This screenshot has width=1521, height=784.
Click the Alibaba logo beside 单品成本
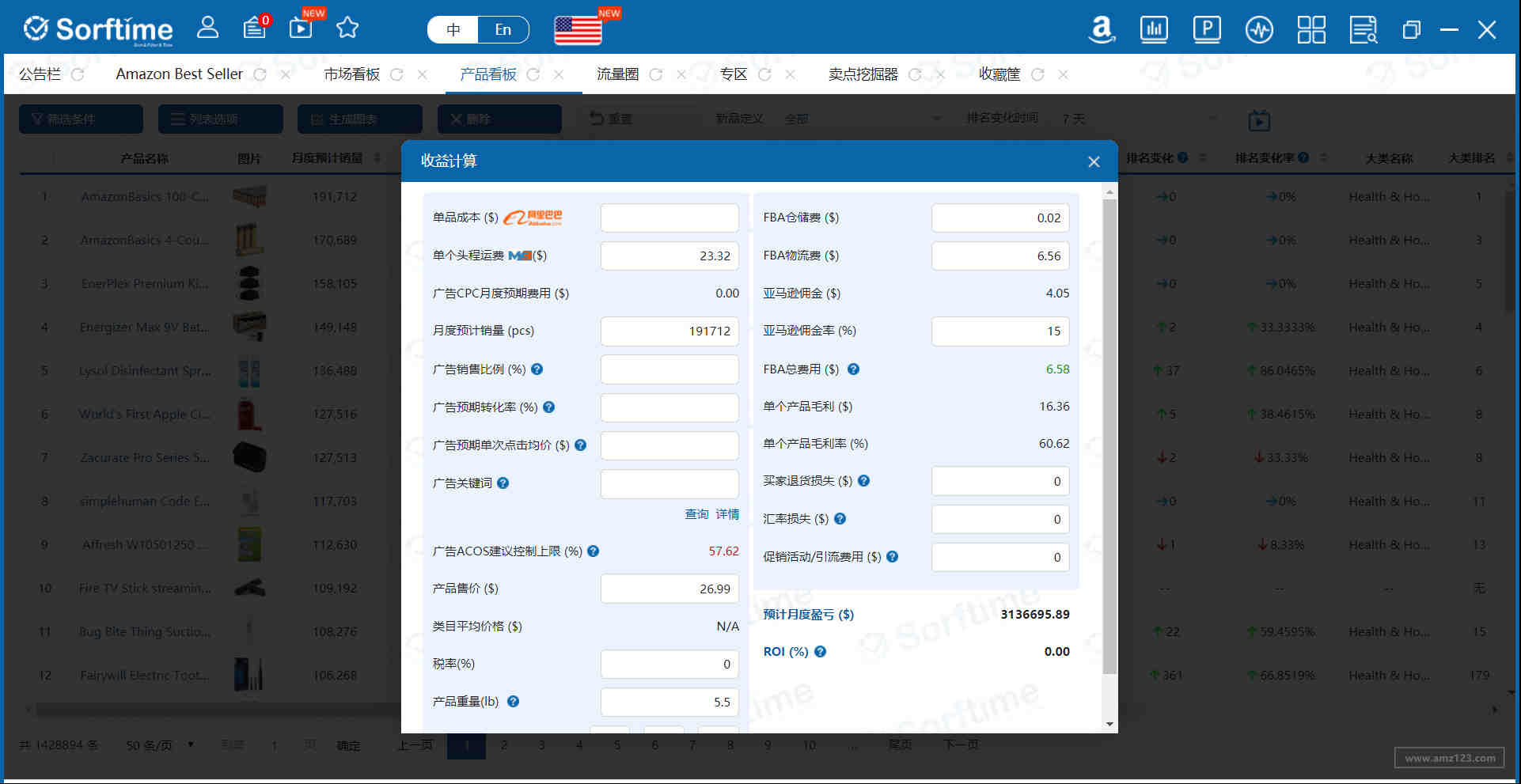point(533,218)
